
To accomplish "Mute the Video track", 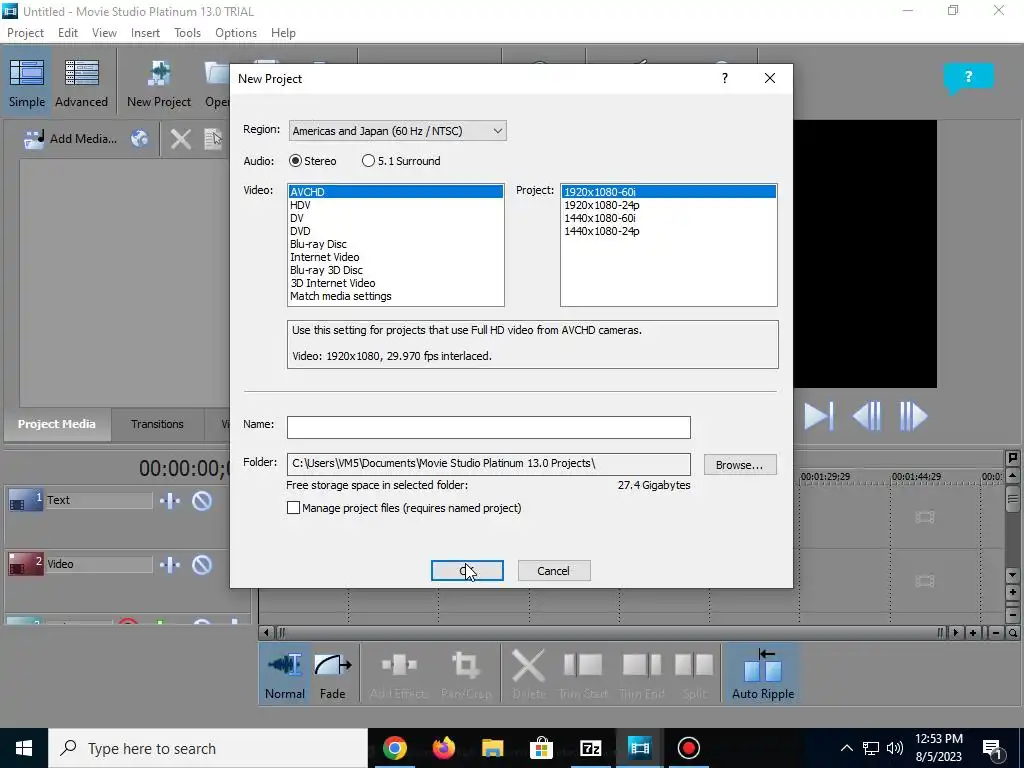I will (x=202, y=565).
